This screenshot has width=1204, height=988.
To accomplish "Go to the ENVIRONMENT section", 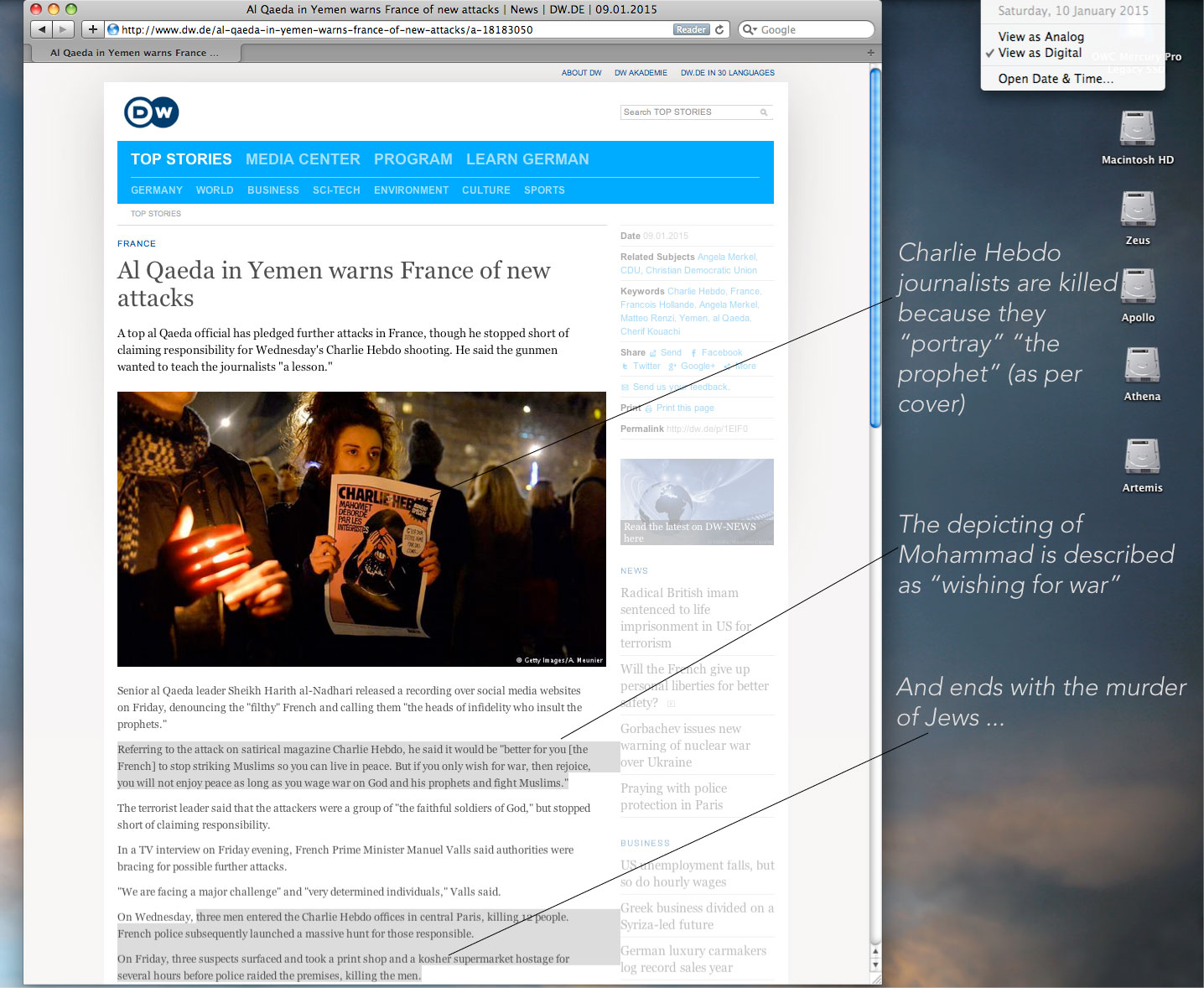I will coord(411,190).
